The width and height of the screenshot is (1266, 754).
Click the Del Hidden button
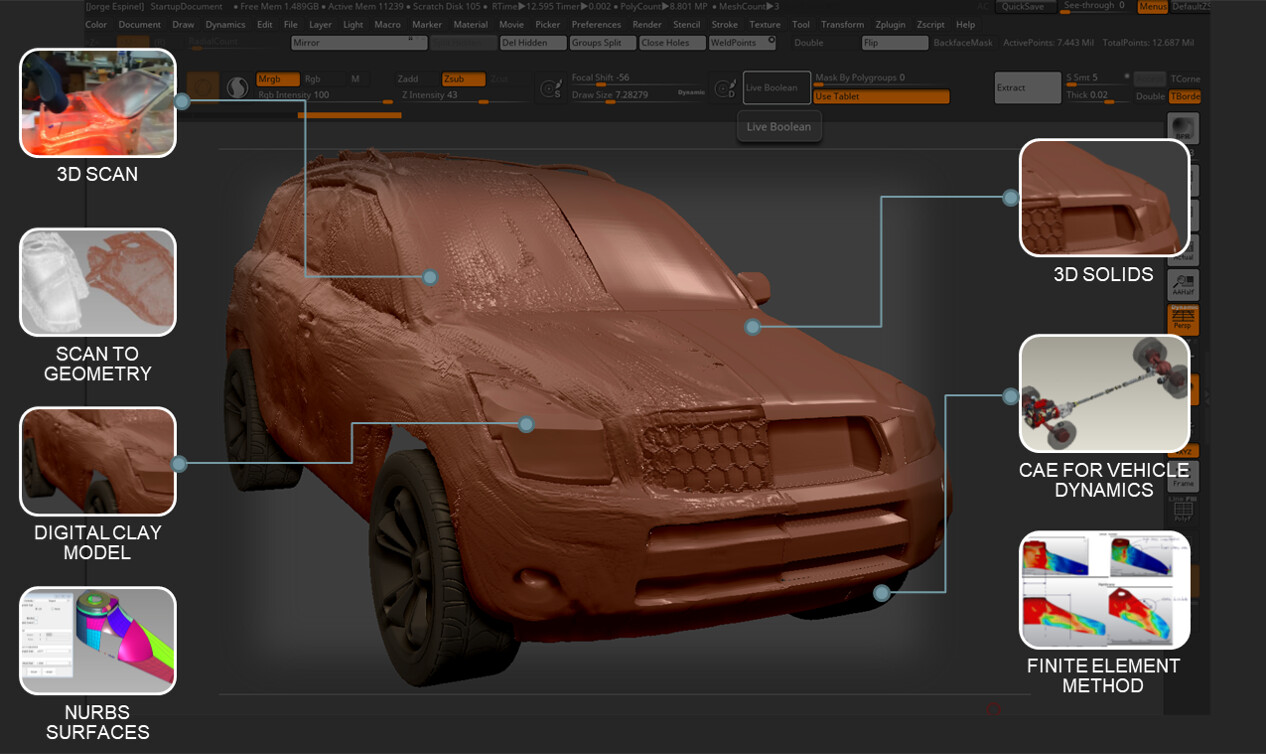pyautogui.click(x=531, y=43)
